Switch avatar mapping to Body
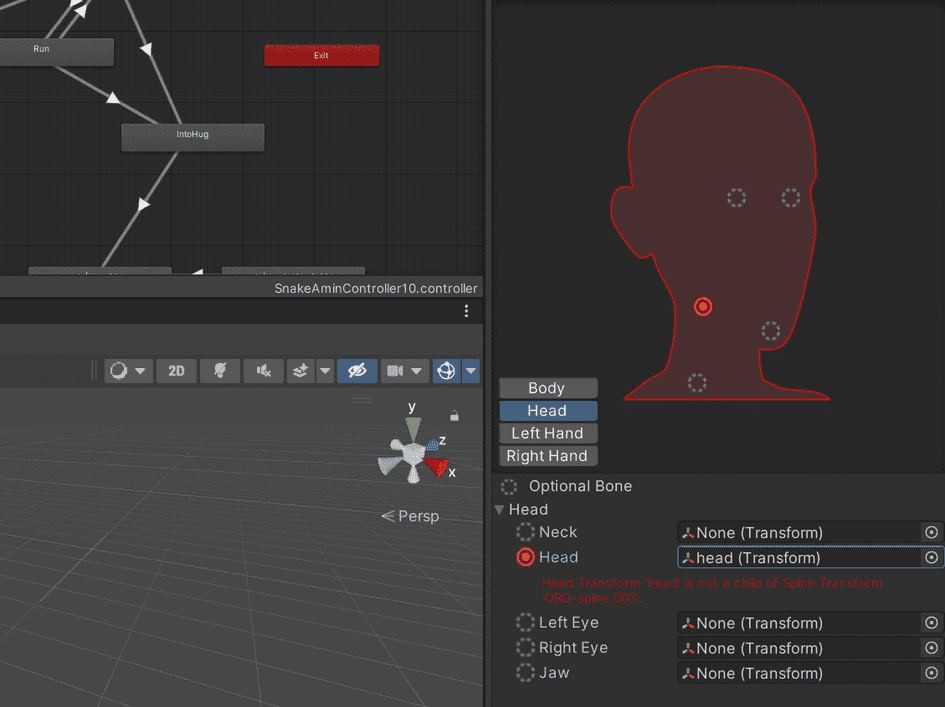 548,388
